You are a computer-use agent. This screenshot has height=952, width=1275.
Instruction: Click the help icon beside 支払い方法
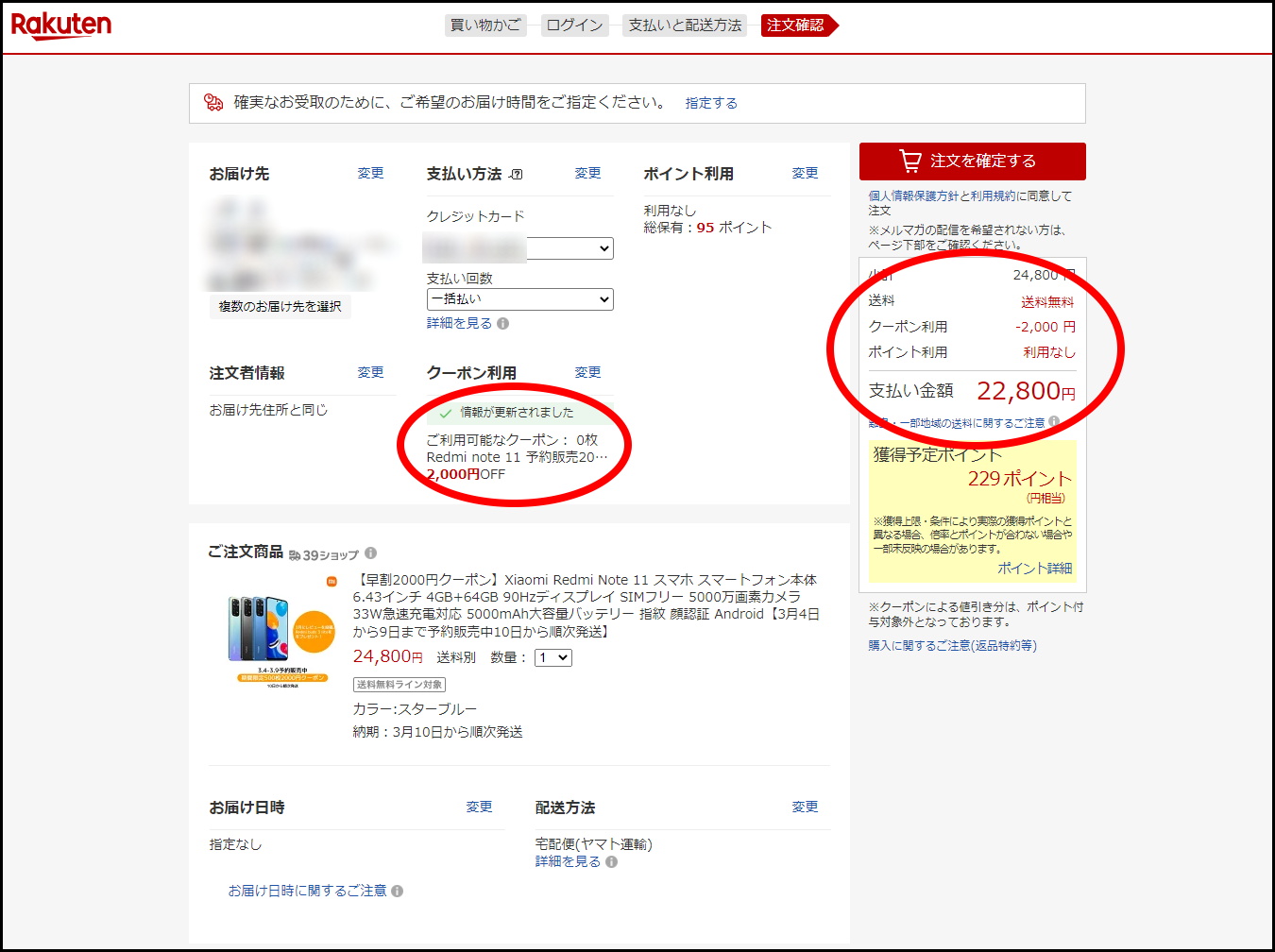(x=517, y=174)
